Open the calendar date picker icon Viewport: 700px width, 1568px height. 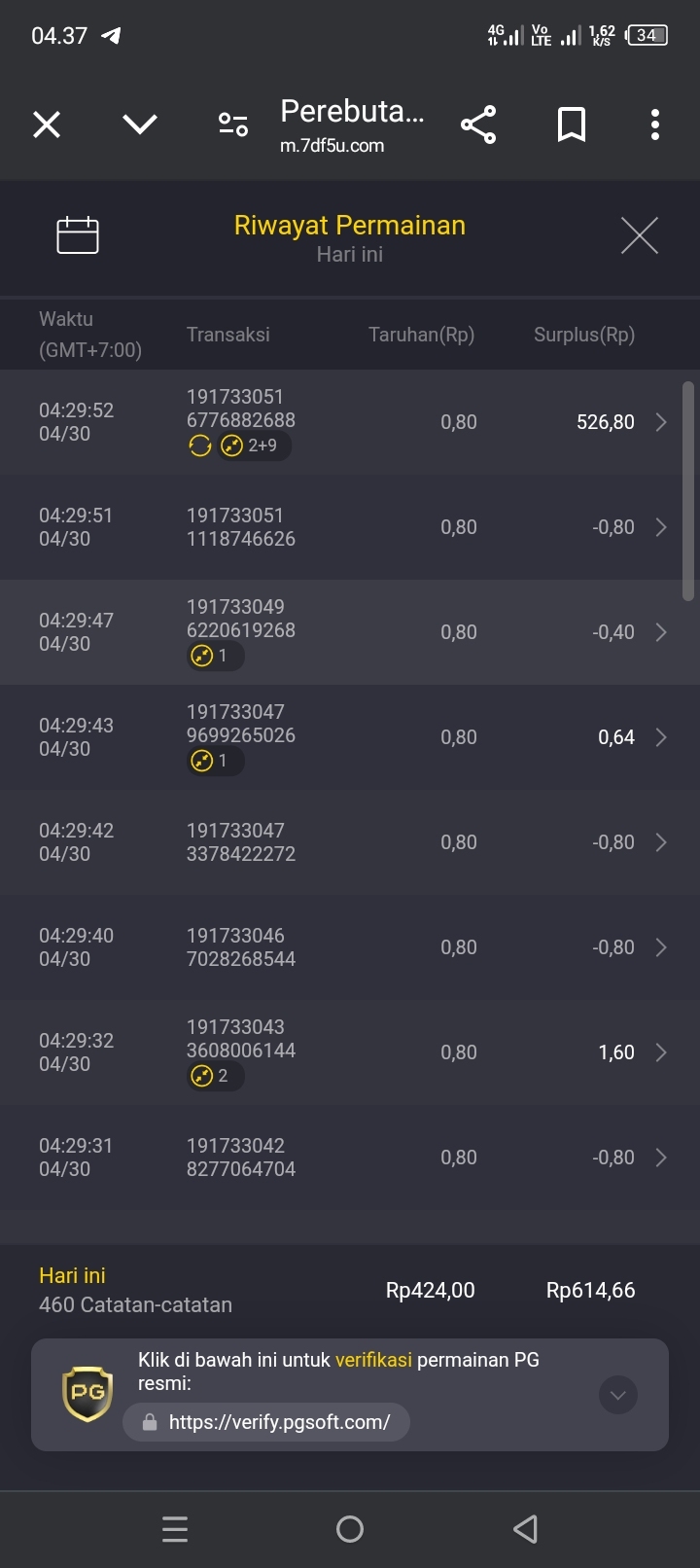click(x=78, y=234)
